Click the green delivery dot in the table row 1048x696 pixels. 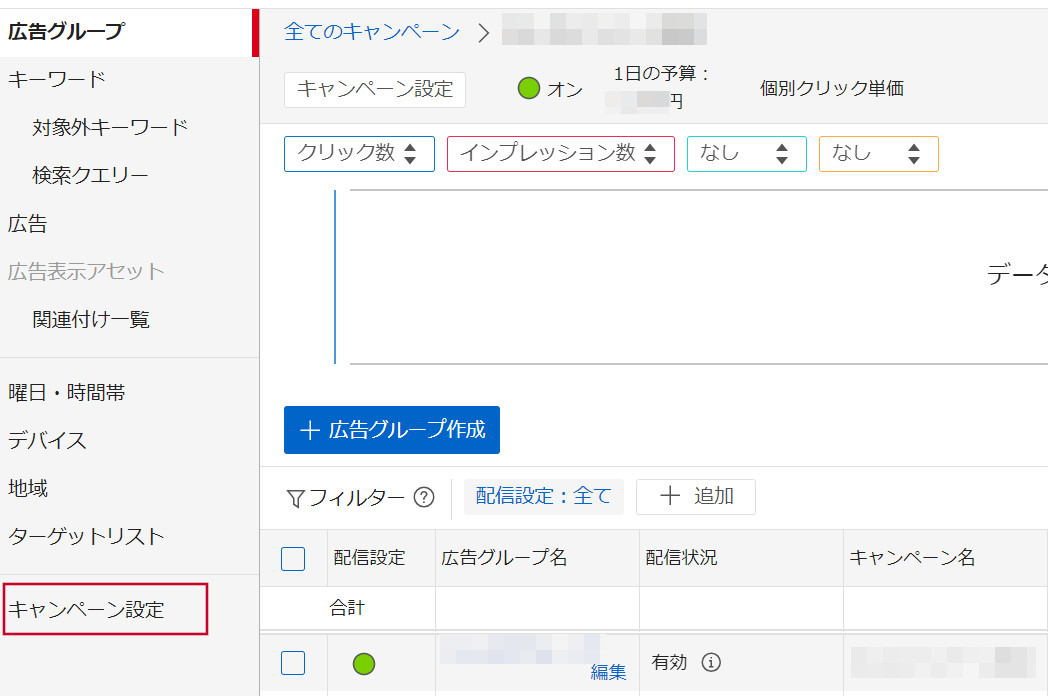tap(363, 662)
